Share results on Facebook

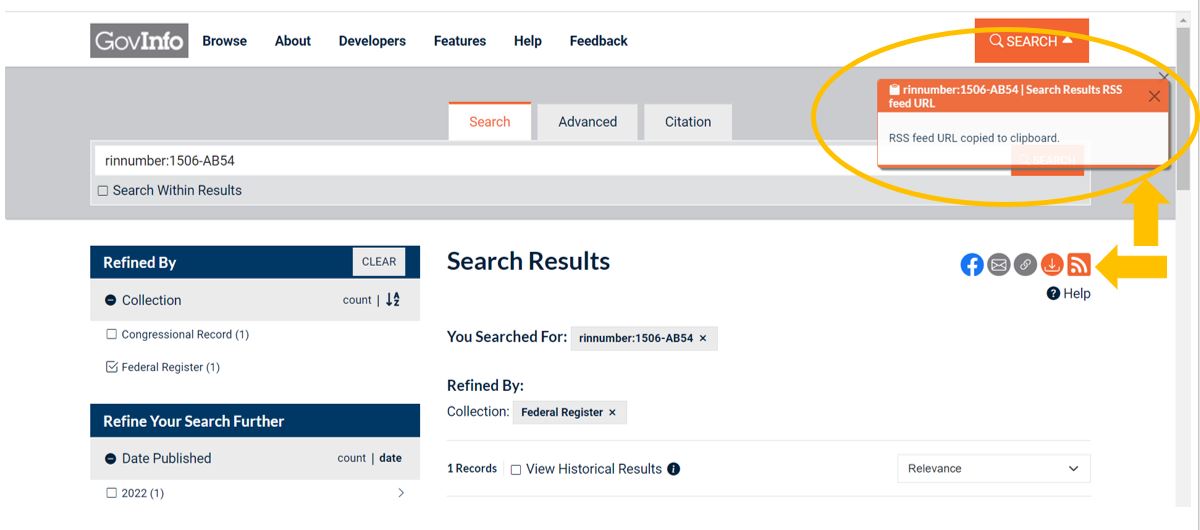tap(972, 265)
